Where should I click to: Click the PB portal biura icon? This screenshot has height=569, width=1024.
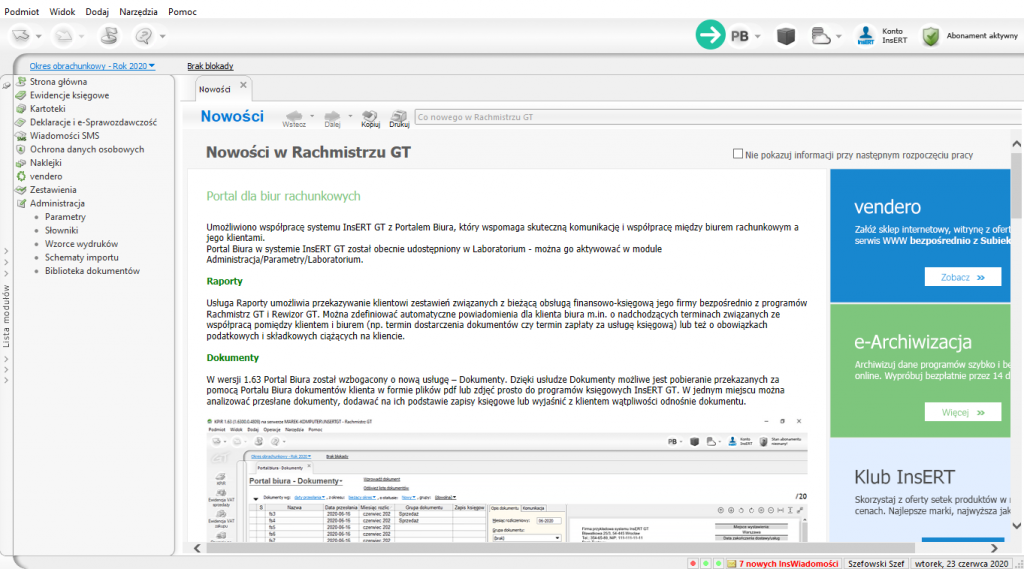tap(739, 36)
